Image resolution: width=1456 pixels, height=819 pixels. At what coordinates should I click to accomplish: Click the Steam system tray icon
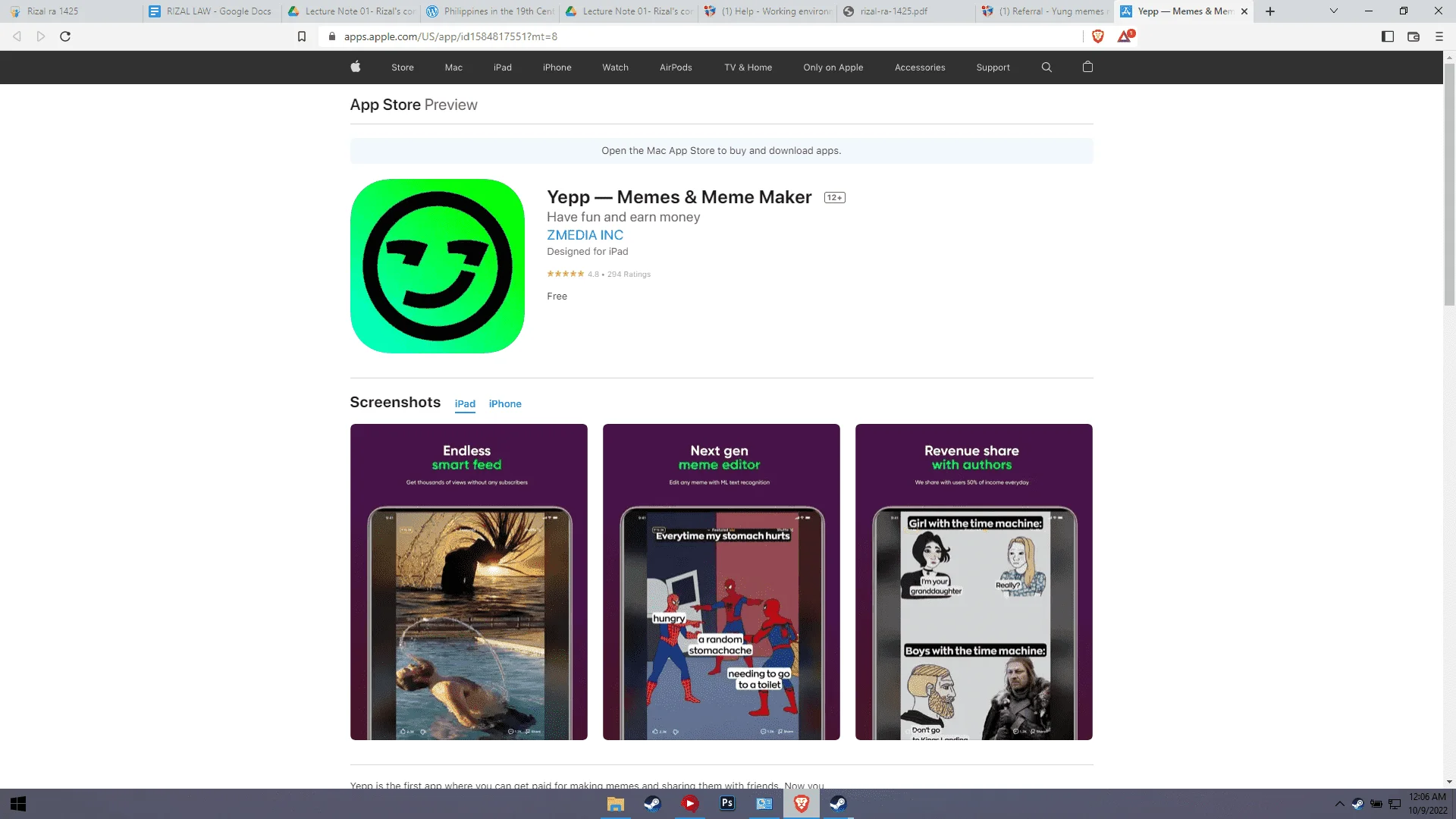click(1357, 804)
